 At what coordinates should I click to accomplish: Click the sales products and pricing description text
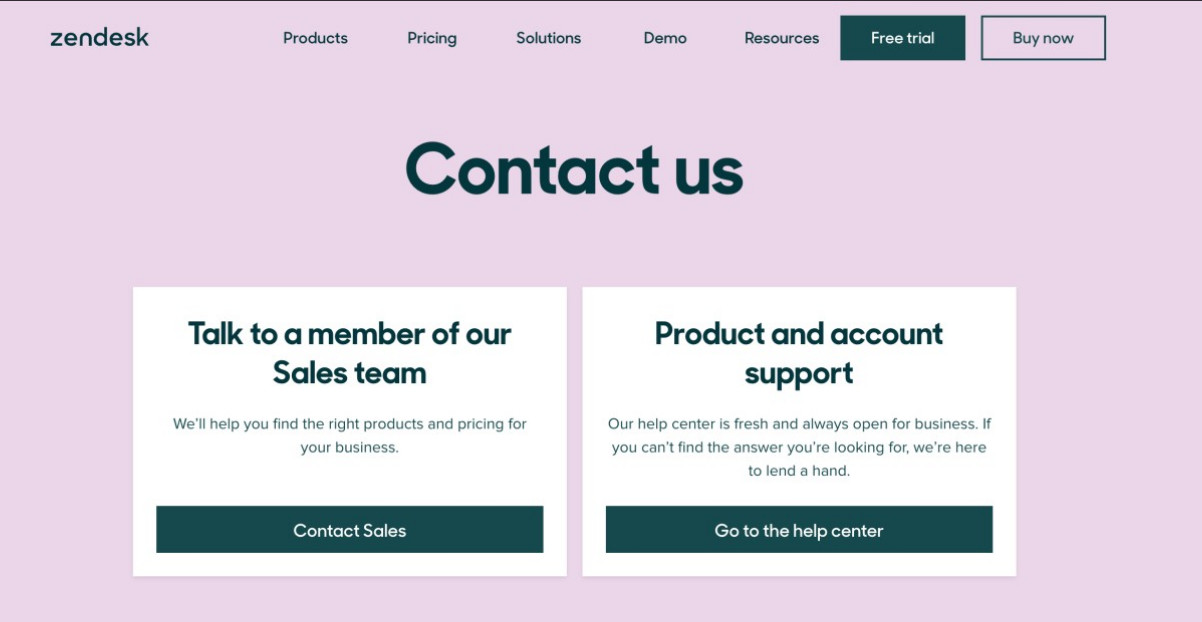point(350,436)
